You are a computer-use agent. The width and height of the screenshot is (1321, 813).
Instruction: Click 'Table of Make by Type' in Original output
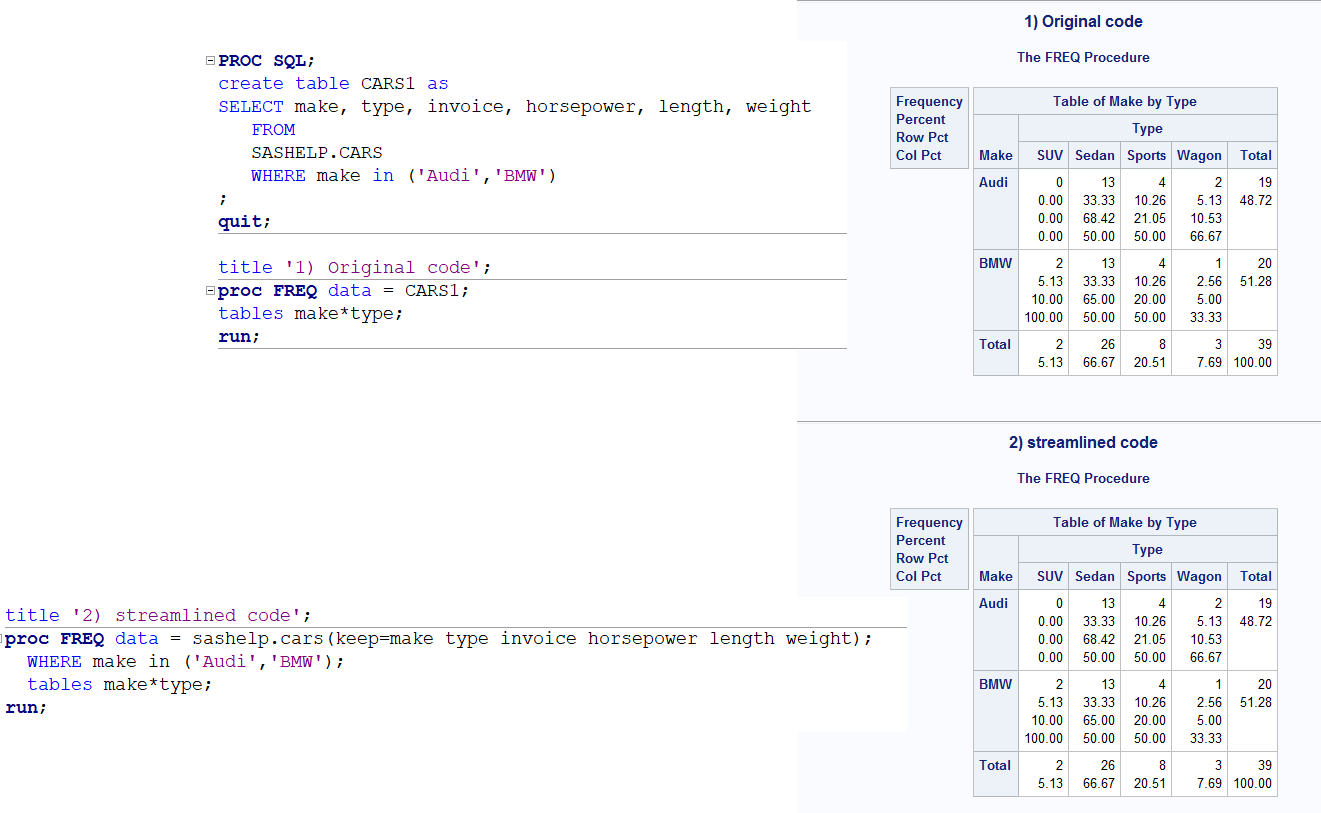pyautogui.click(x=1124, y=101)
